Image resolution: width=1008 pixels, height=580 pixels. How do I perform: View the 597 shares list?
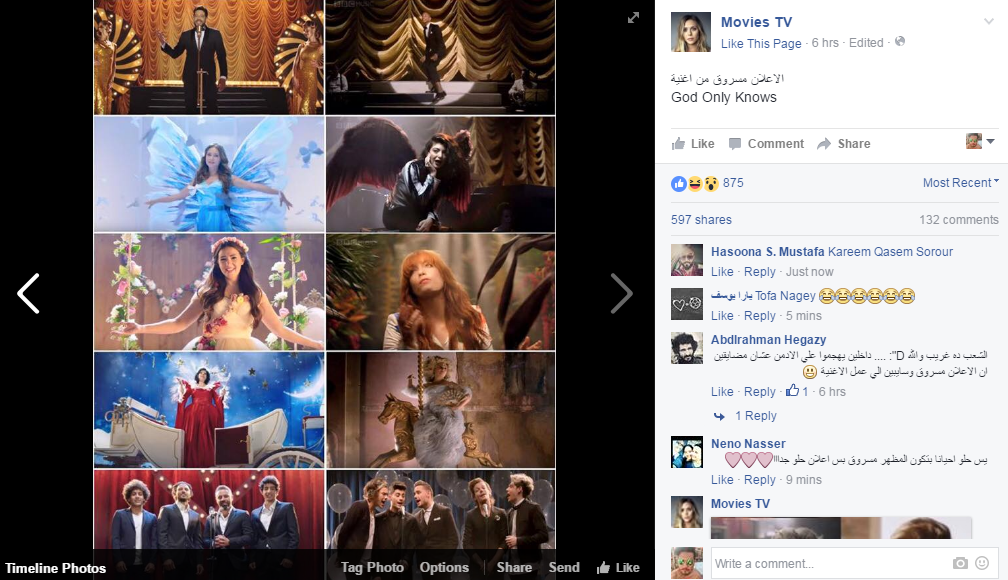tap(701, 220)
